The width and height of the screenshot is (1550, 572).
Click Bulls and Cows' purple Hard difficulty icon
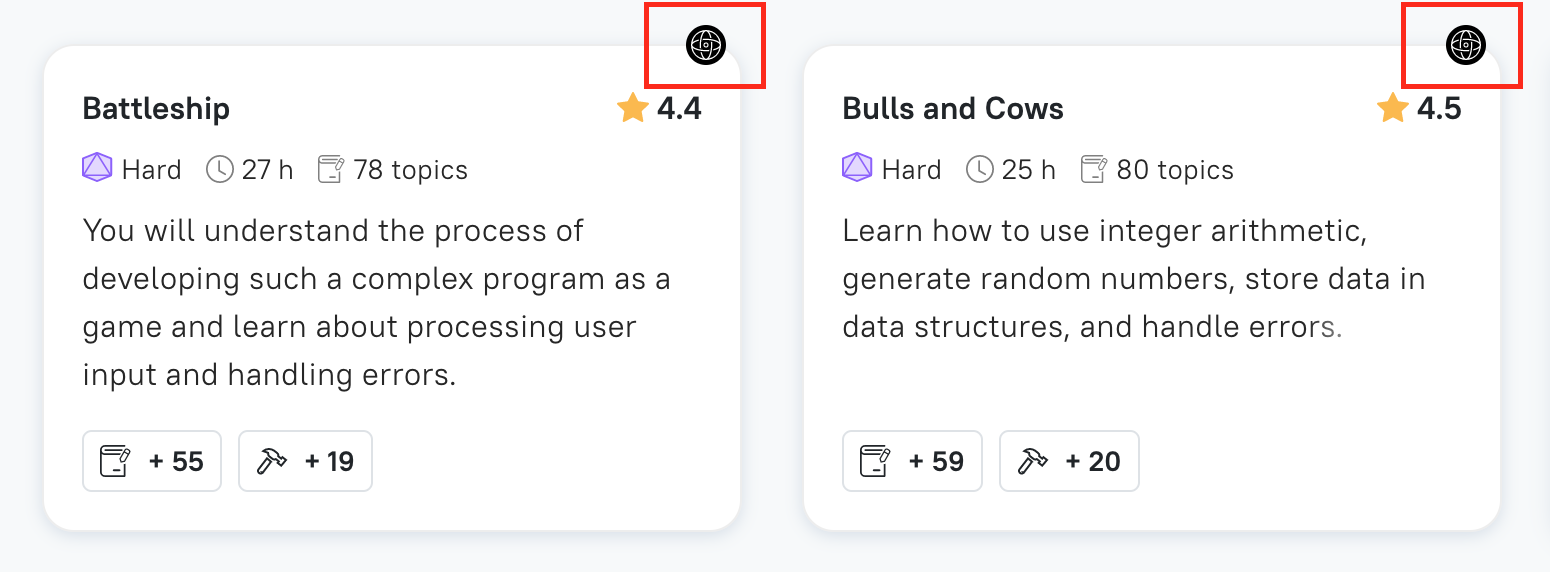coord(857,168)
